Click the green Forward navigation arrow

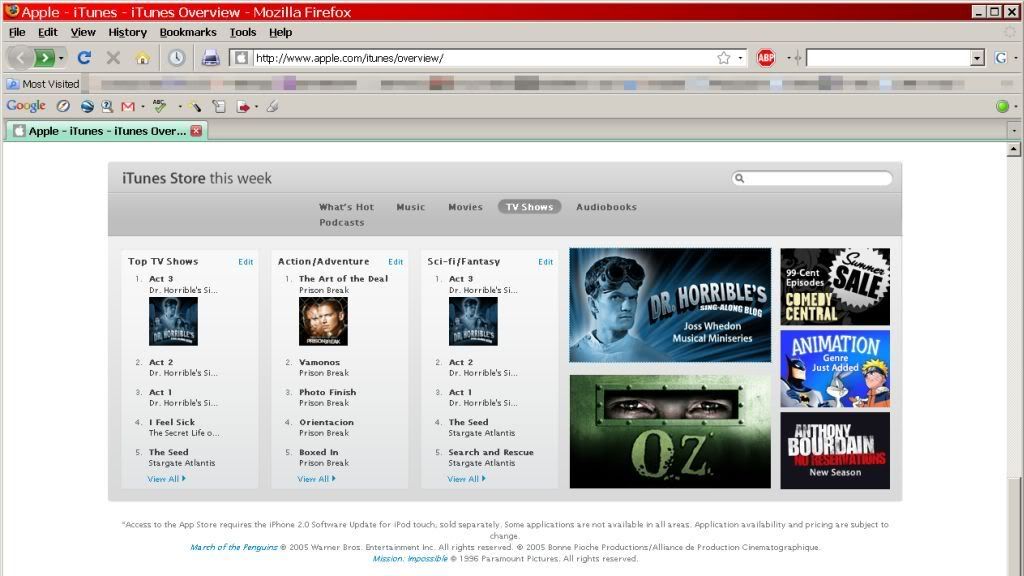pos(44,58)
